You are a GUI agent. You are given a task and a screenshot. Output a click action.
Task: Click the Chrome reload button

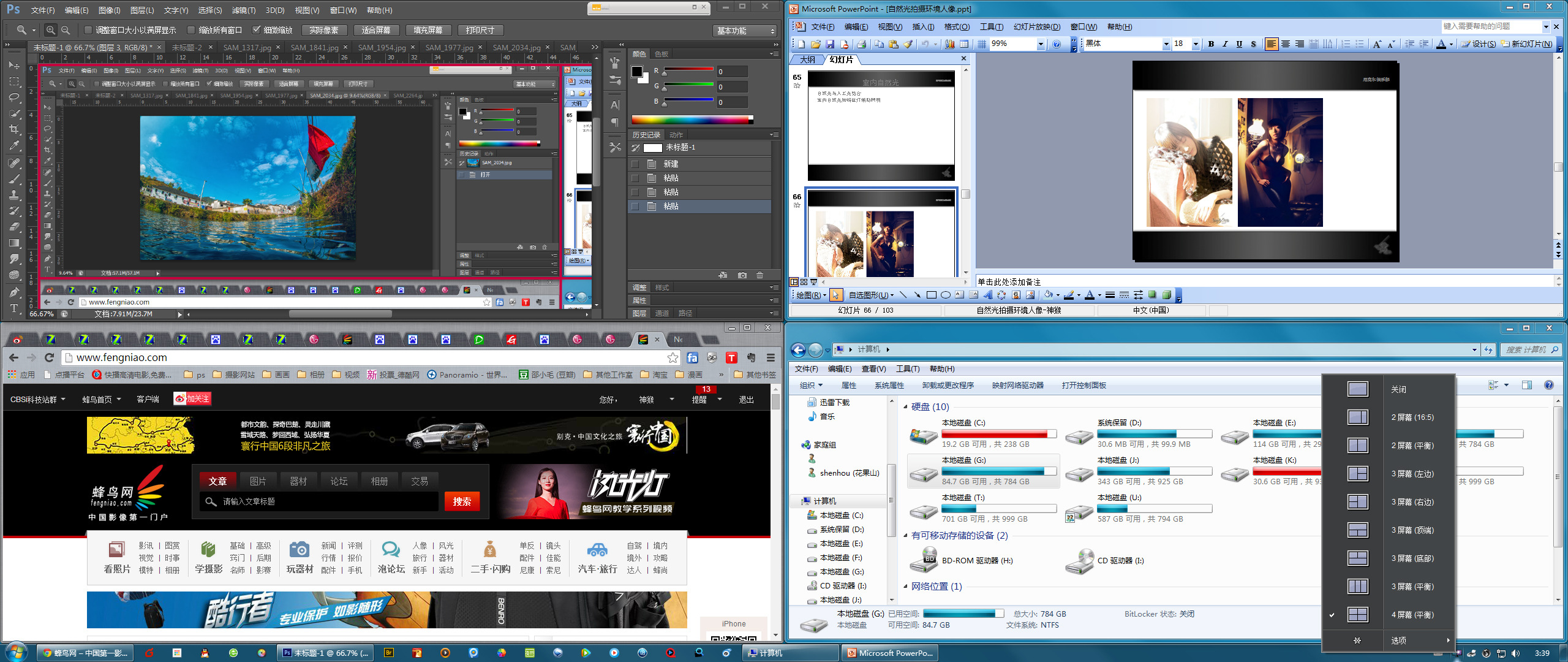click(50, 357)
